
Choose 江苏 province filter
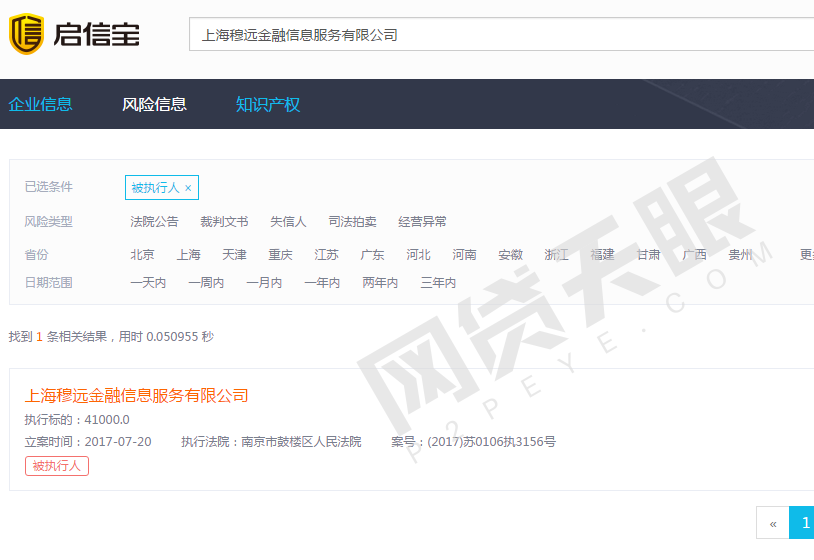(326, 255)
